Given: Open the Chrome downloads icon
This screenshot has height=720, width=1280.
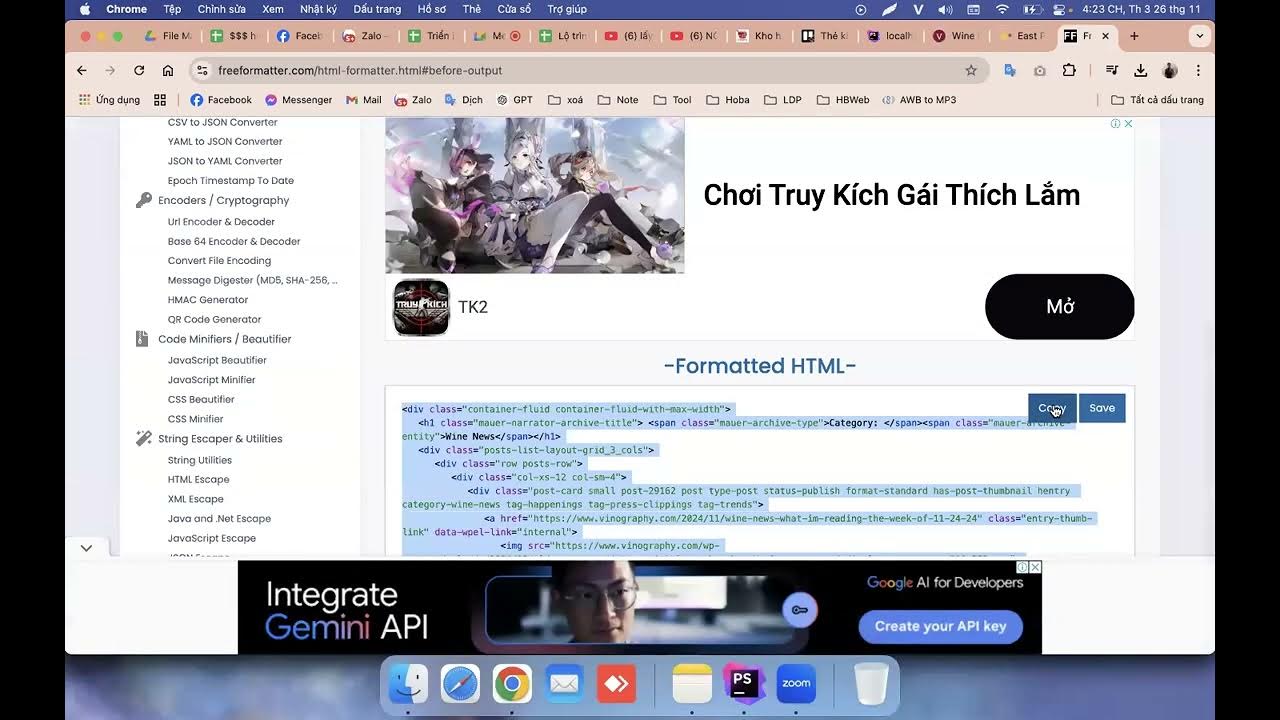Looking at the screenshot, I should [1141, 70].
